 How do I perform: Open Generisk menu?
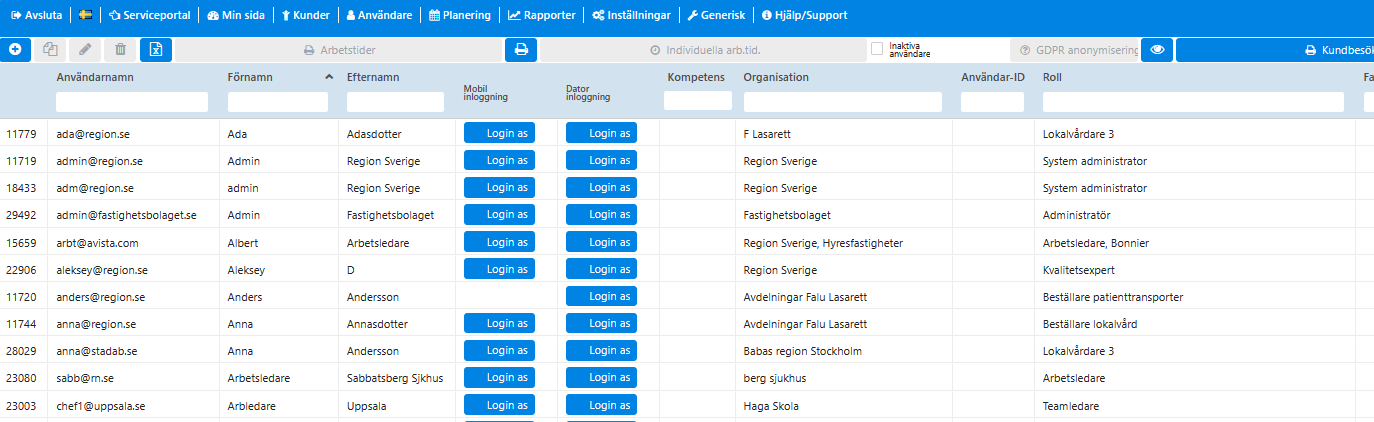(x=716, y=15)
